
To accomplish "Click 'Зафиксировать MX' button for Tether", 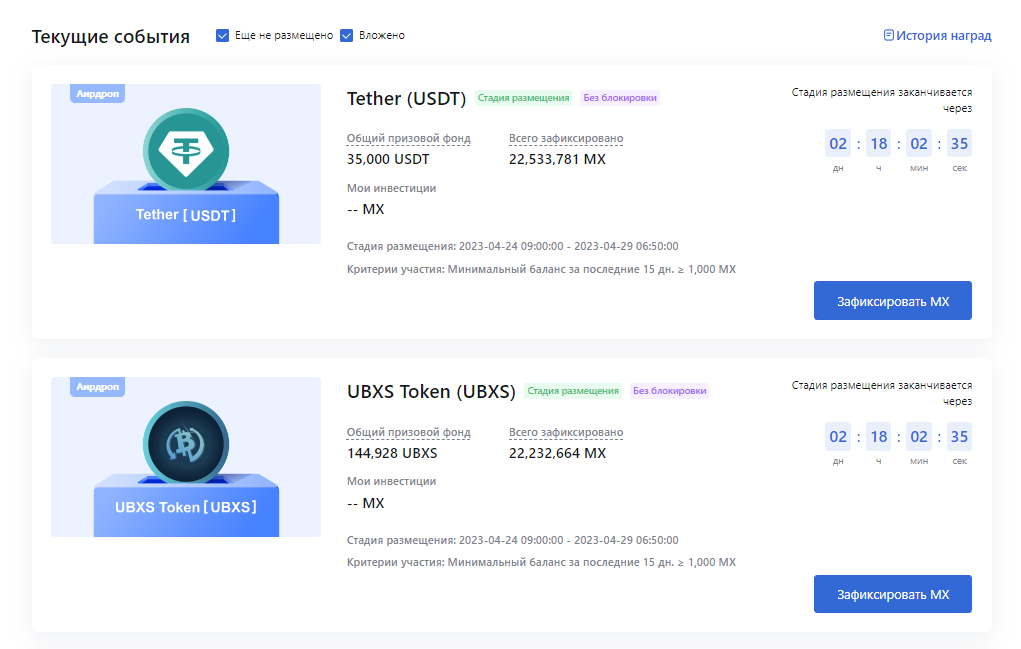I will click(x=893, y=301).
